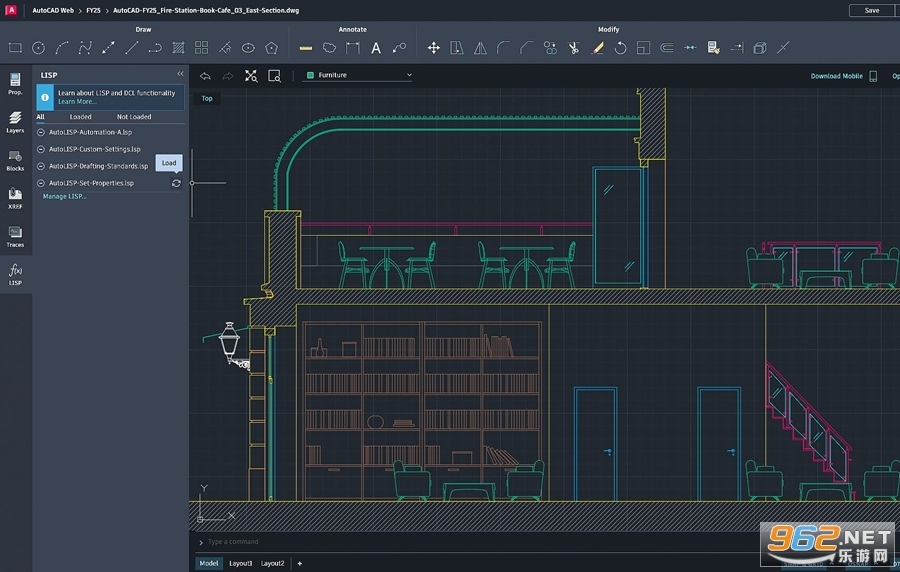This screenshot has width=900, height=572.
Task: Select the AutoLISP-Custom-Settings.lsp file name
Action: (x=95, y=149)
